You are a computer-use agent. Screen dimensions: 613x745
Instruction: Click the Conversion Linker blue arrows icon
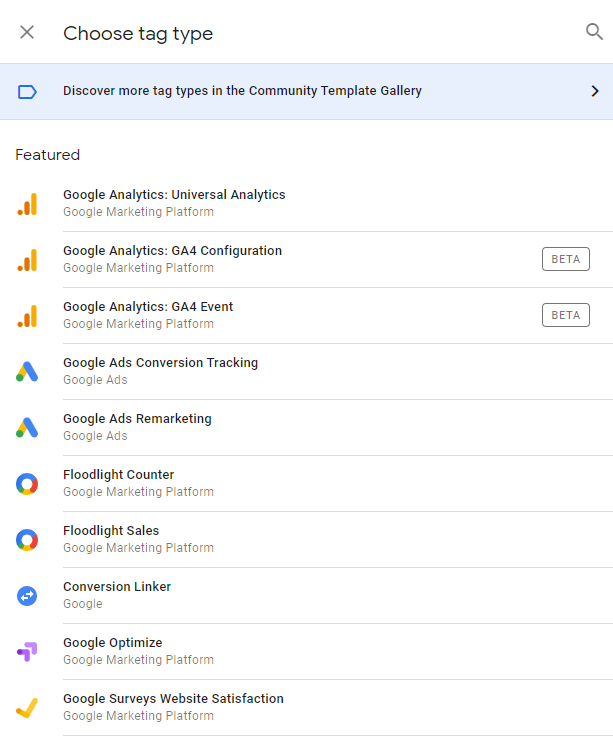[x=27, y=596]
